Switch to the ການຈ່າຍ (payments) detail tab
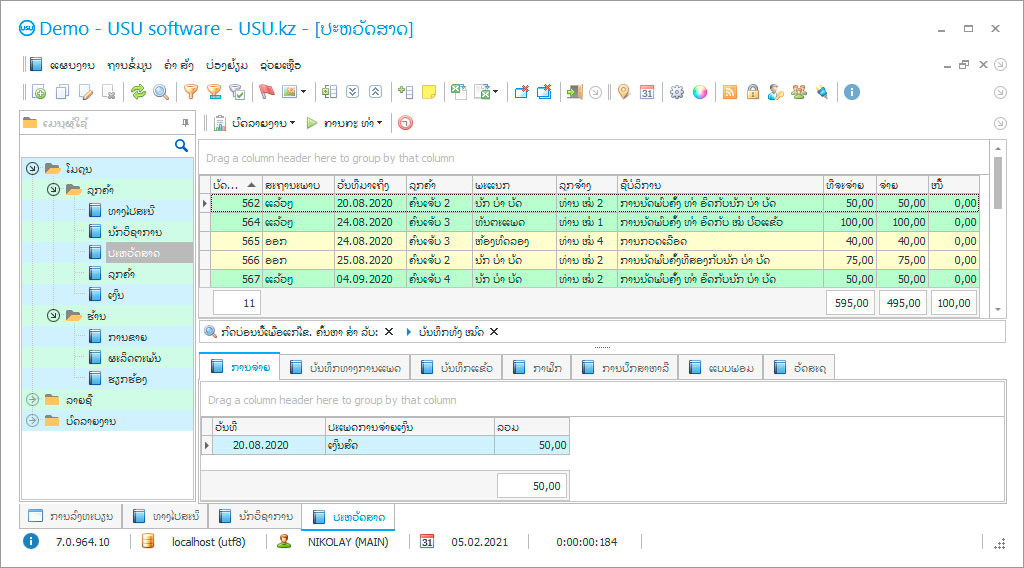This screenshot has width=1024, height=568. (x=239, y=368)
